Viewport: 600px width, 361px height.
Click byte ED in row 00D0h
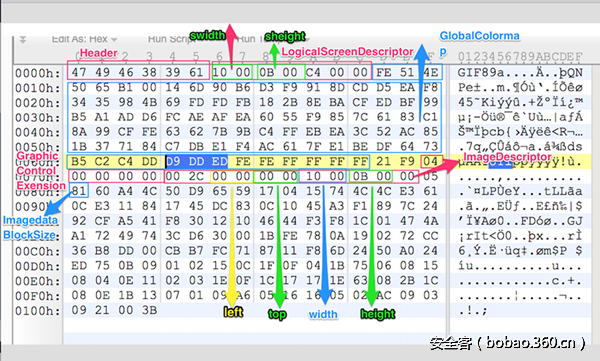(x=79, y=265)
